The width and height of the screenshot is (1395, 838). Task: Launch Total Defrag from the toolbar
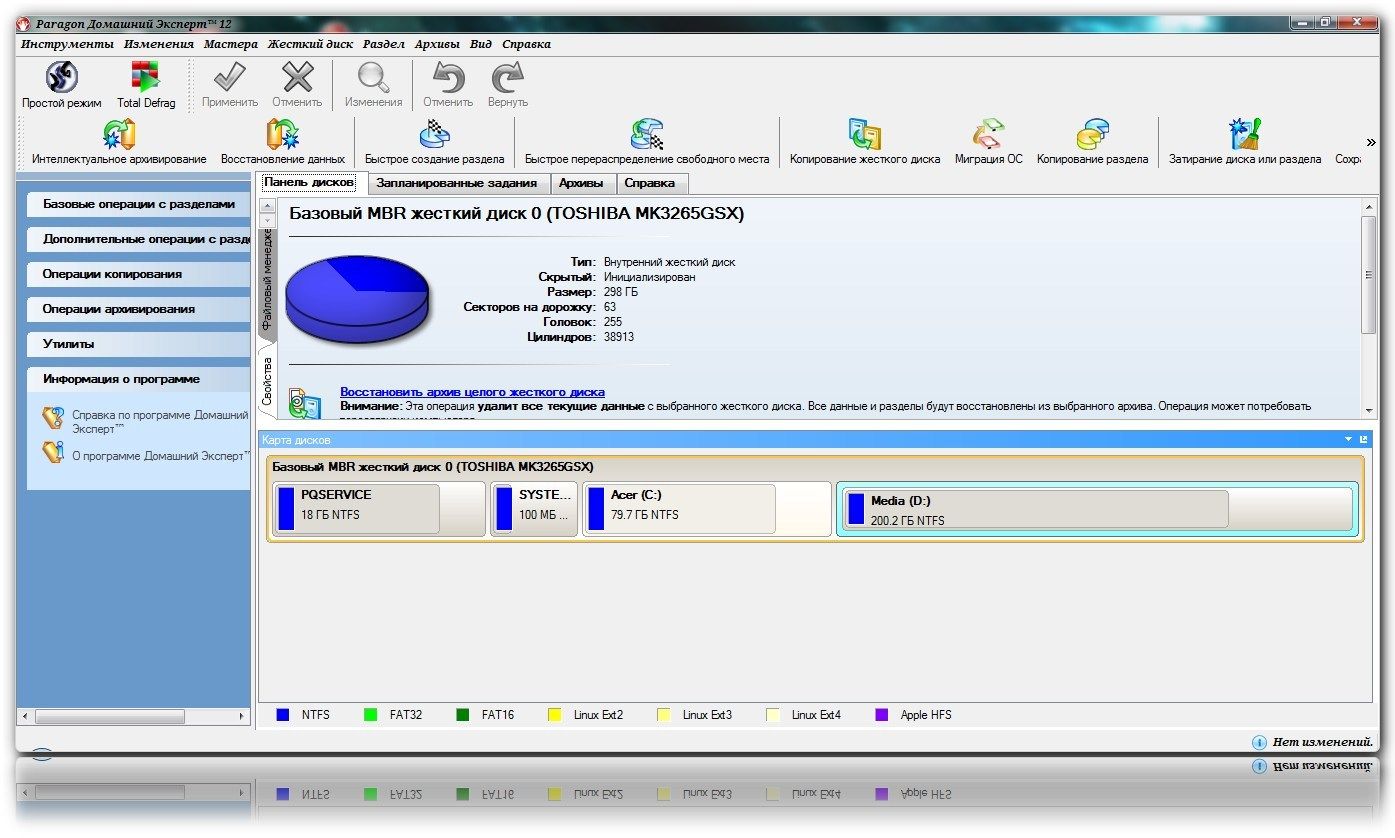(x=146, y=78)
